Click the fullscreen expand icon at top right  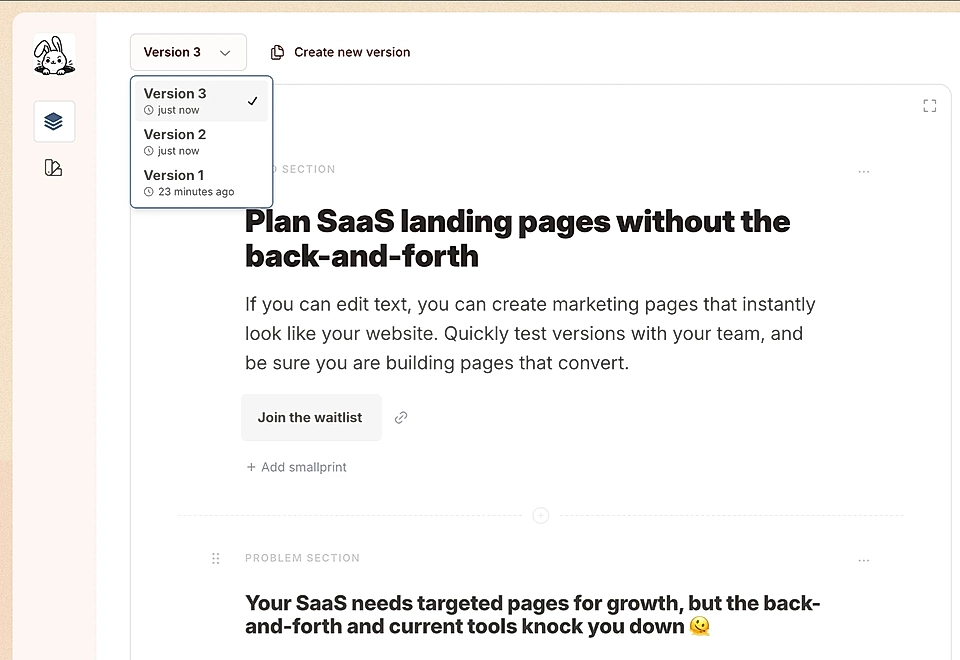929,104
